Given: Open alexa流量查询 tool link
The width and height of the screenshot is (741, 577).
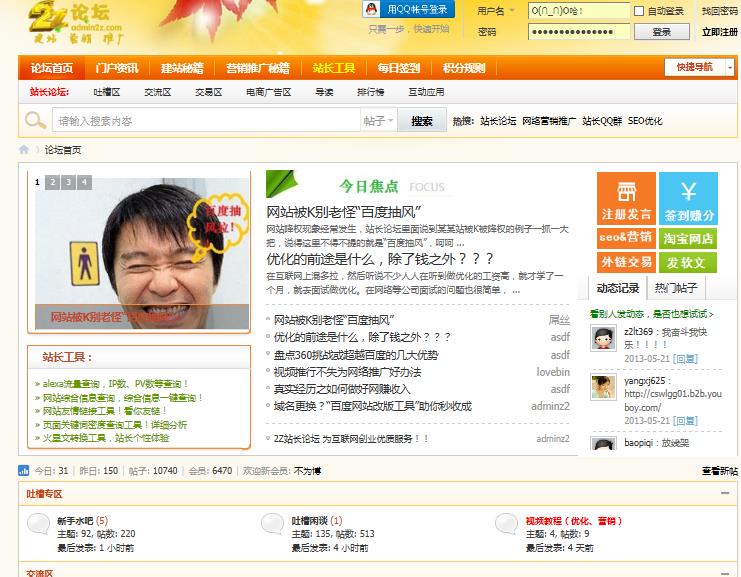Looking at the screenshot, I should click(114, 384).
